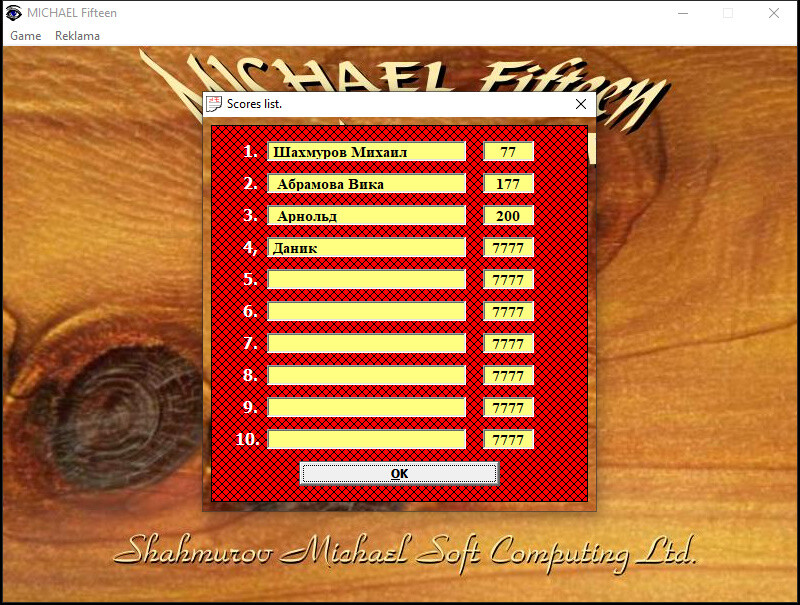800x605 pixels.
Task: Click the score value 177
Action: tap(508, 184)
